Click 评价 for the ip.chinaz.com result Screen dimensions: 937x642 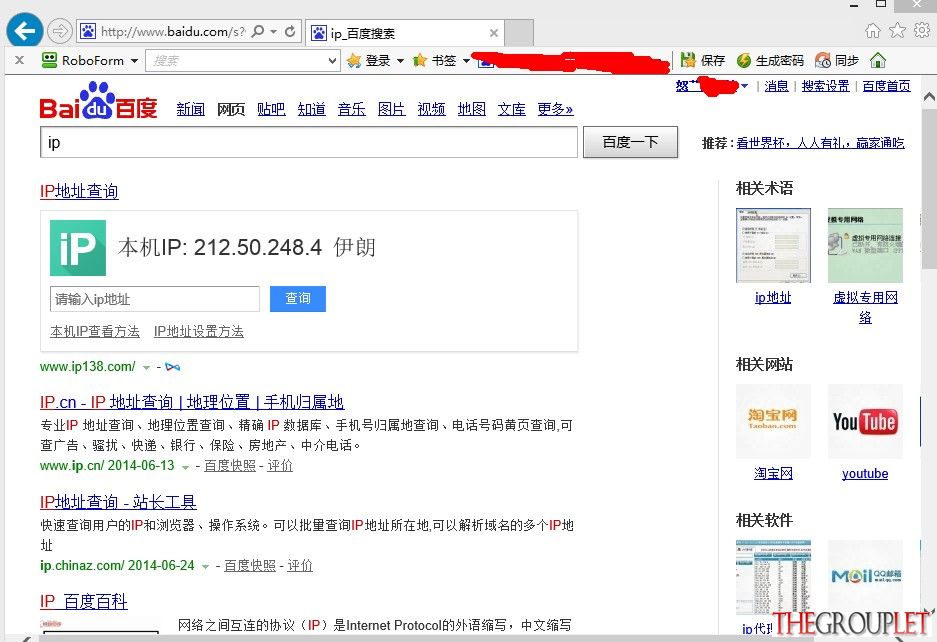point(300,565)
